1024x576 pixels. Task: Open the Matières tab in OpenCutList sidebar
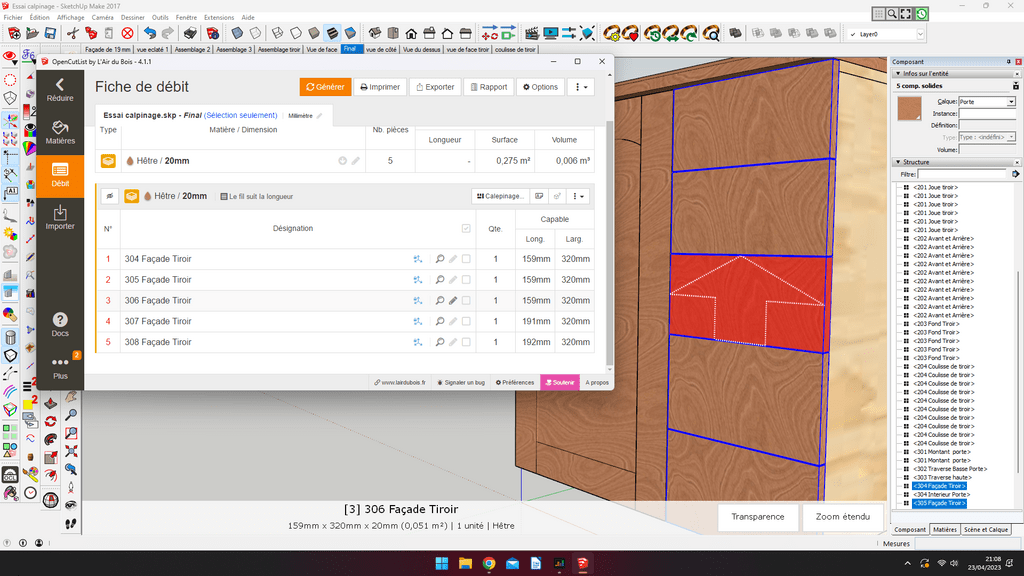tap(60, 133)
